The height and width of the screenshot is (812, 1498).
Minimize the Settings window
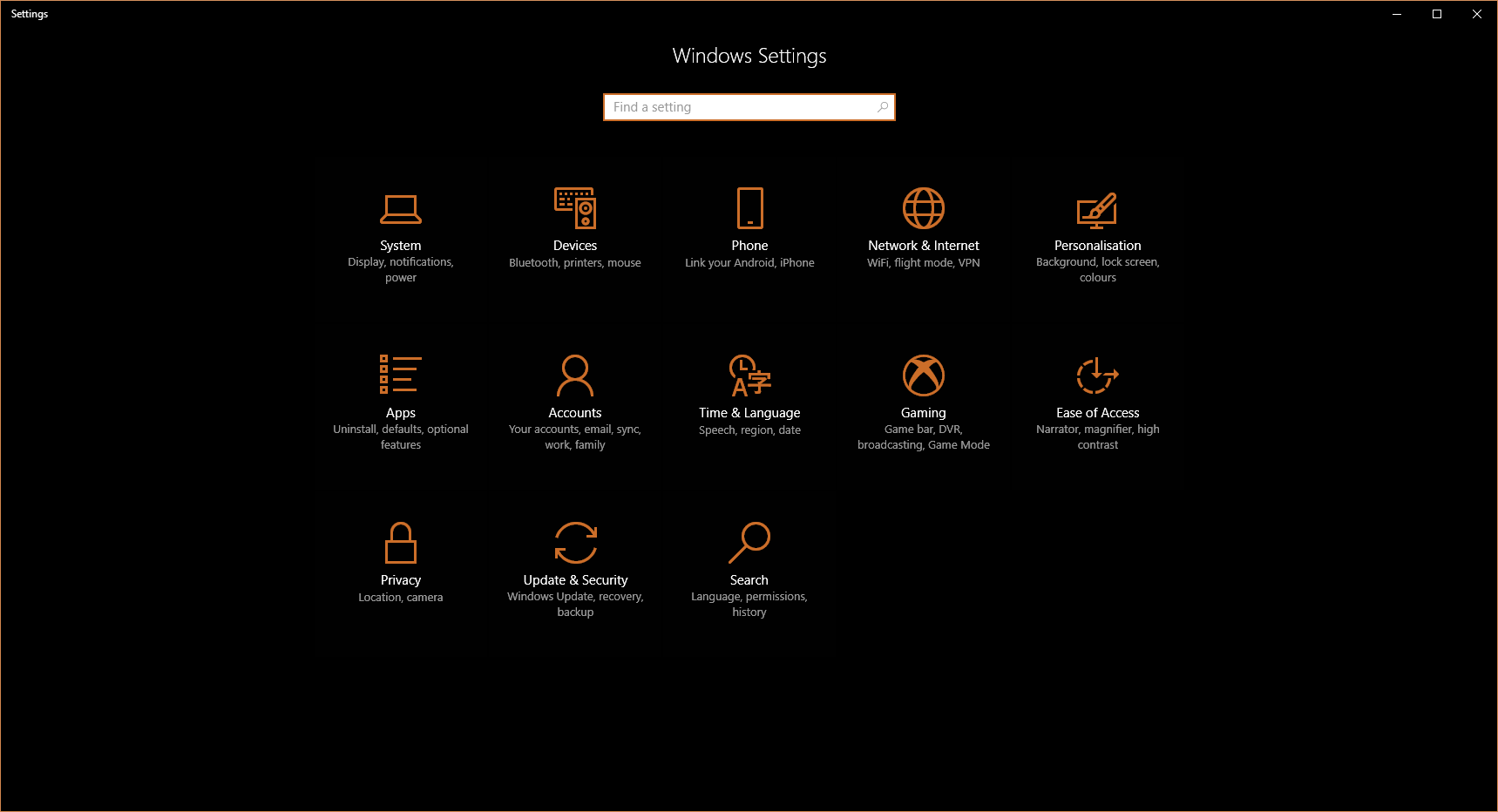(1397, 14)
